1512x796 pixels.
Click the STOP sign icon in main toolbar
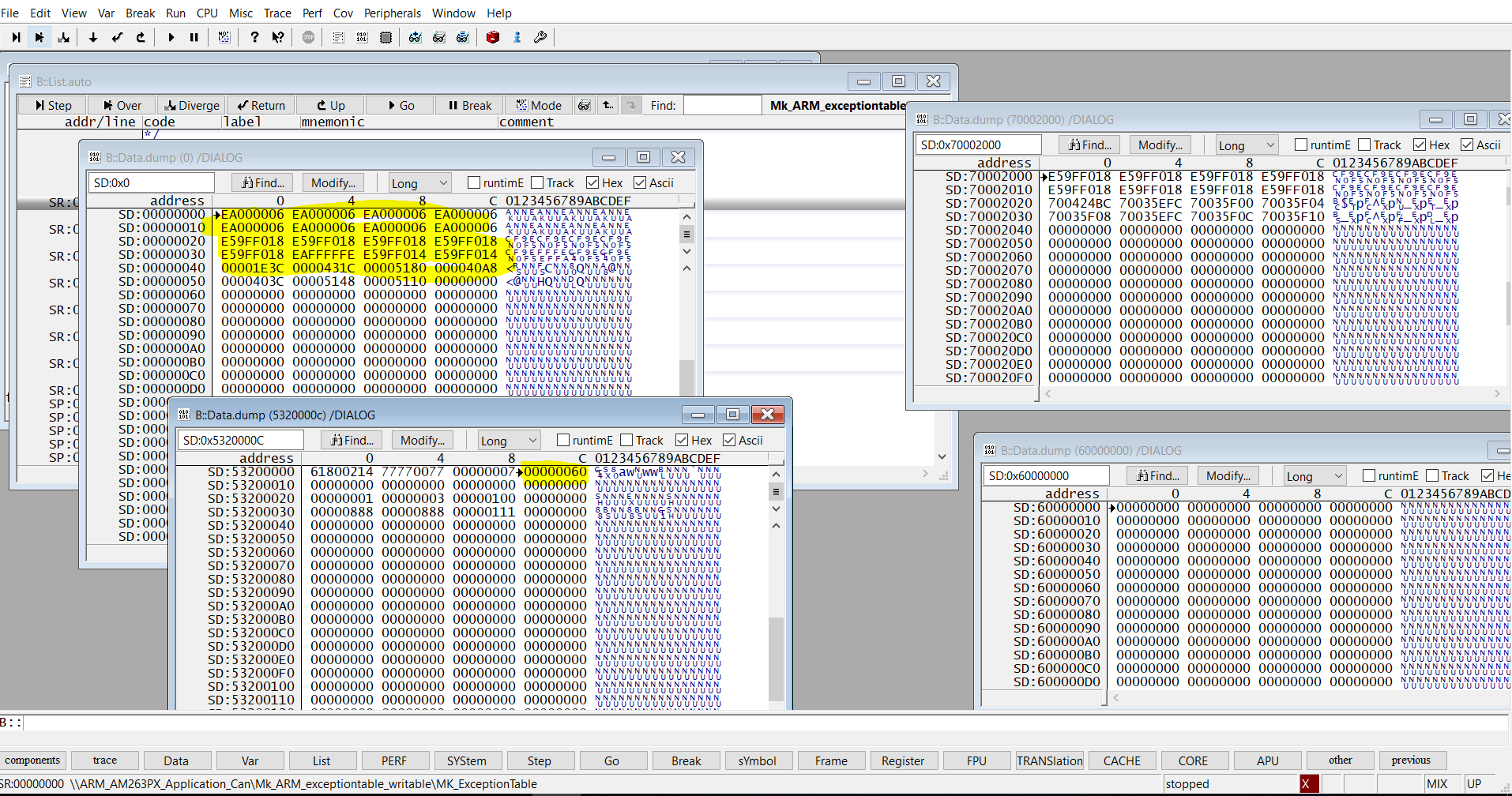308,37
